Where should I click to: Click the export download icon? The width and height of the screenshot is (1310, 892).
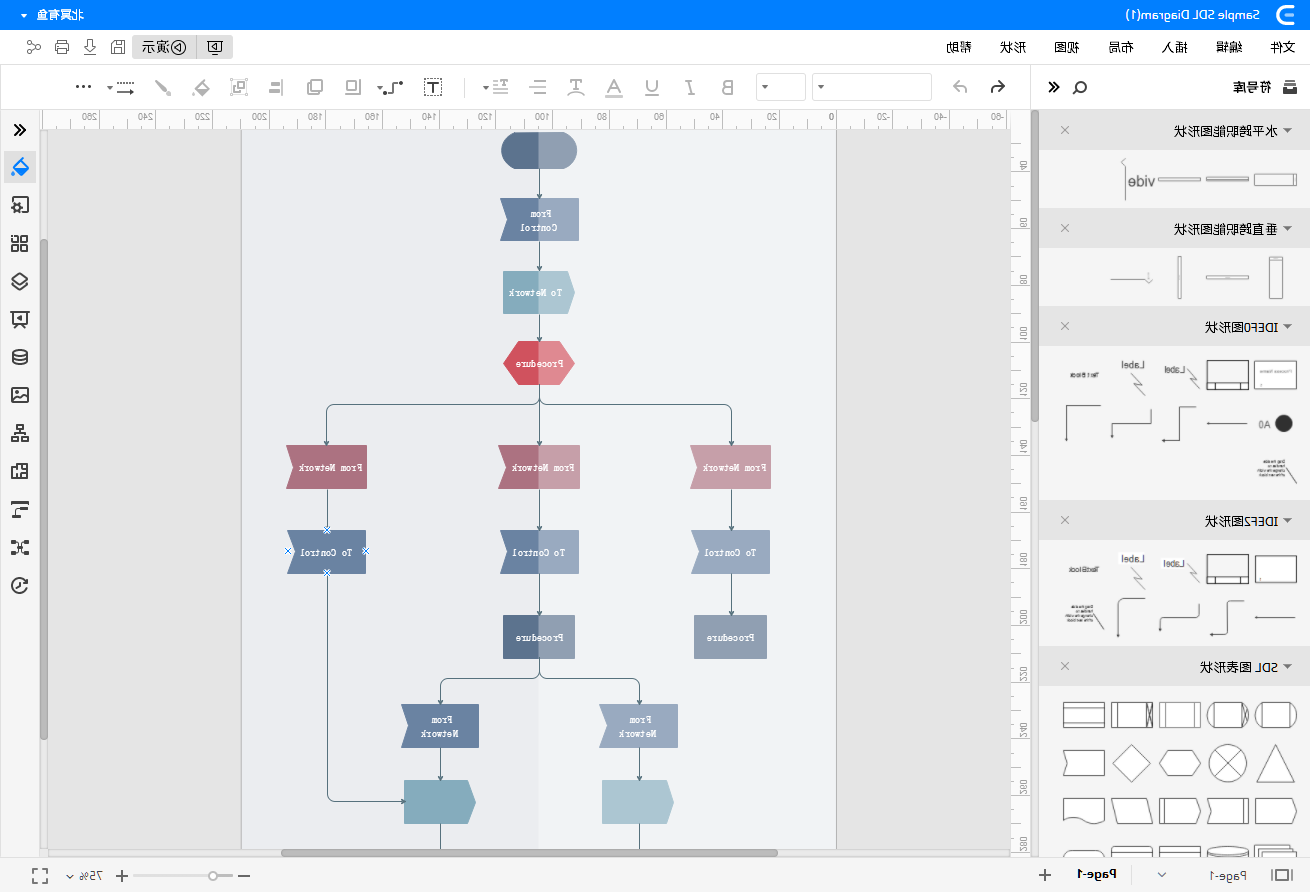(x=90, y=46)
